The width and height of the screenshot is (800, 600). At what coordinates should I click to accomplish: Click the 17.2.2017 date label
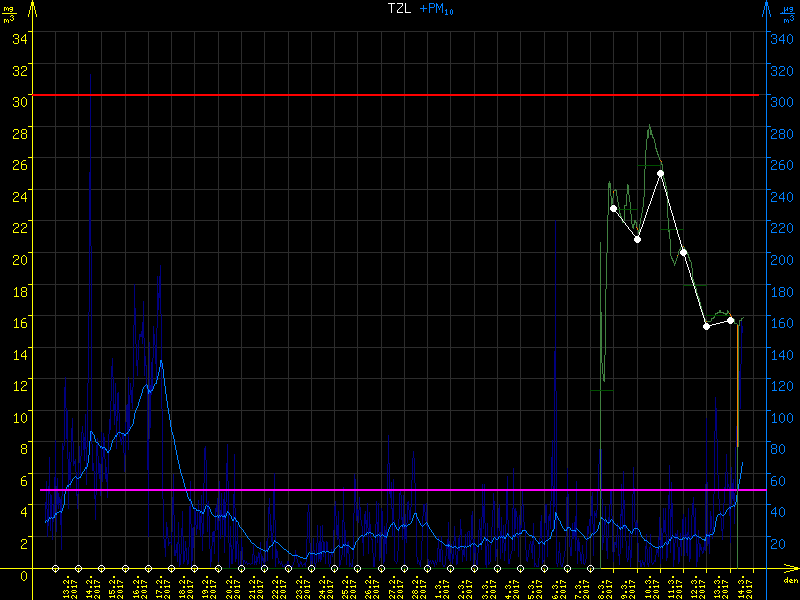click(161, 585)
